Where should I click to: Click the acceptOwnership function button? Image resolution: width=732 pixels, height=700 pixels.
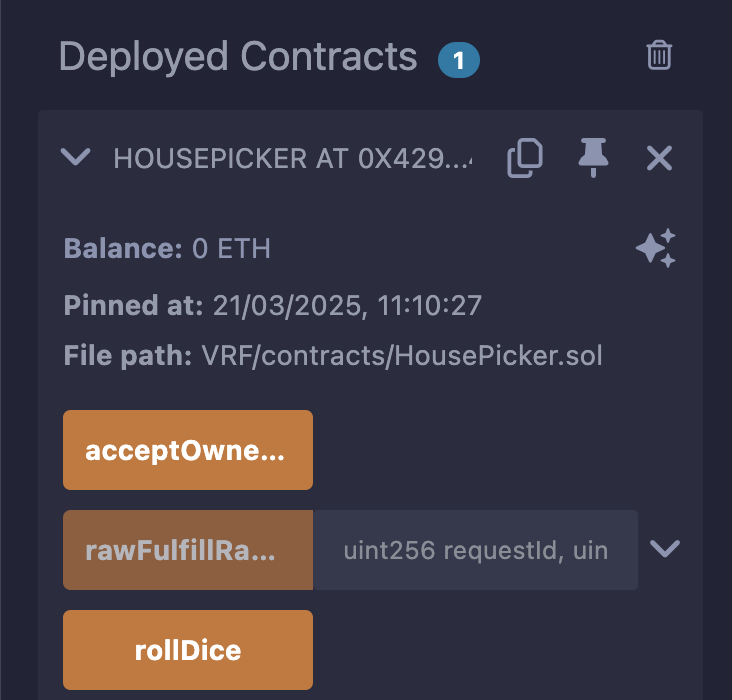[x=188, y=450]
